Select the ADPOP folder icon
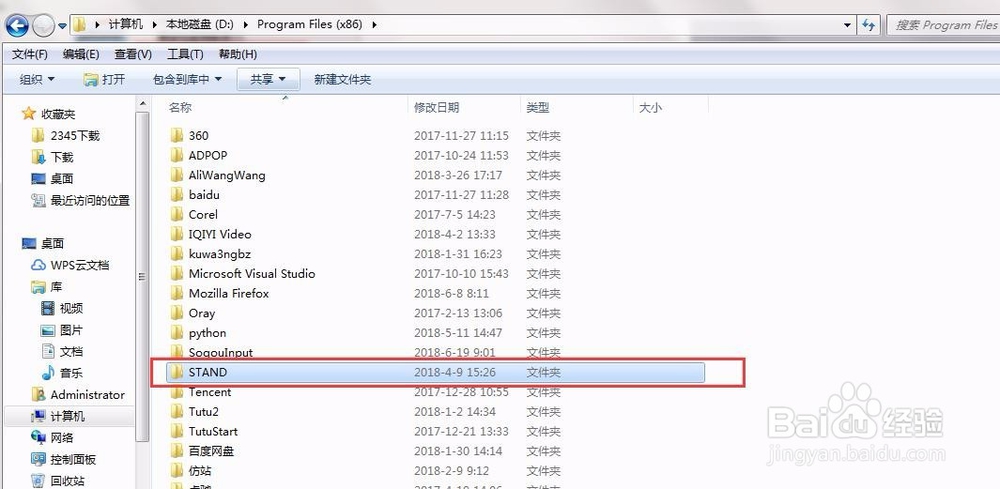This screenshot has width=1000, height=489. 177,155
